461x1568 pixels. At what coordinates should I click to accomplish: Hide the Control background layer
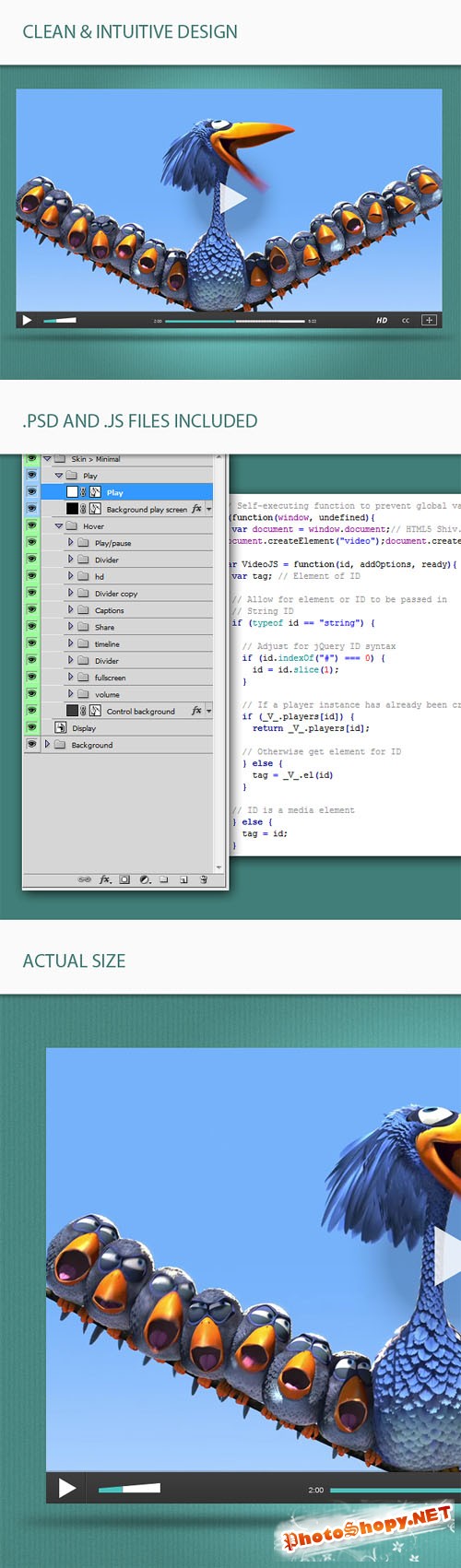click(x=31, y=711)
